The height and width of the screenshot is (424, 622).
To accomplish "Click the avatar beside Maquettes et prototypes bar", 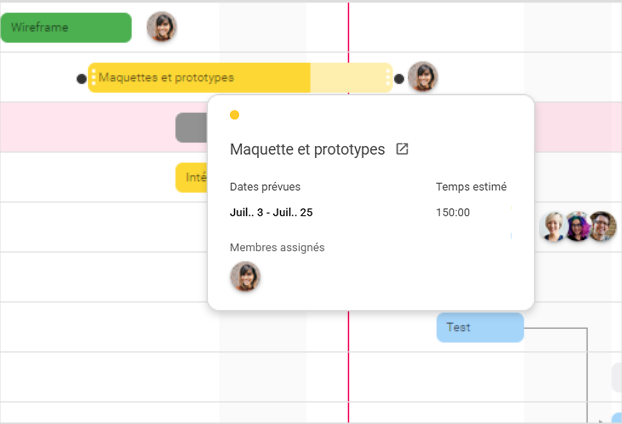I will tap(422, 77).
